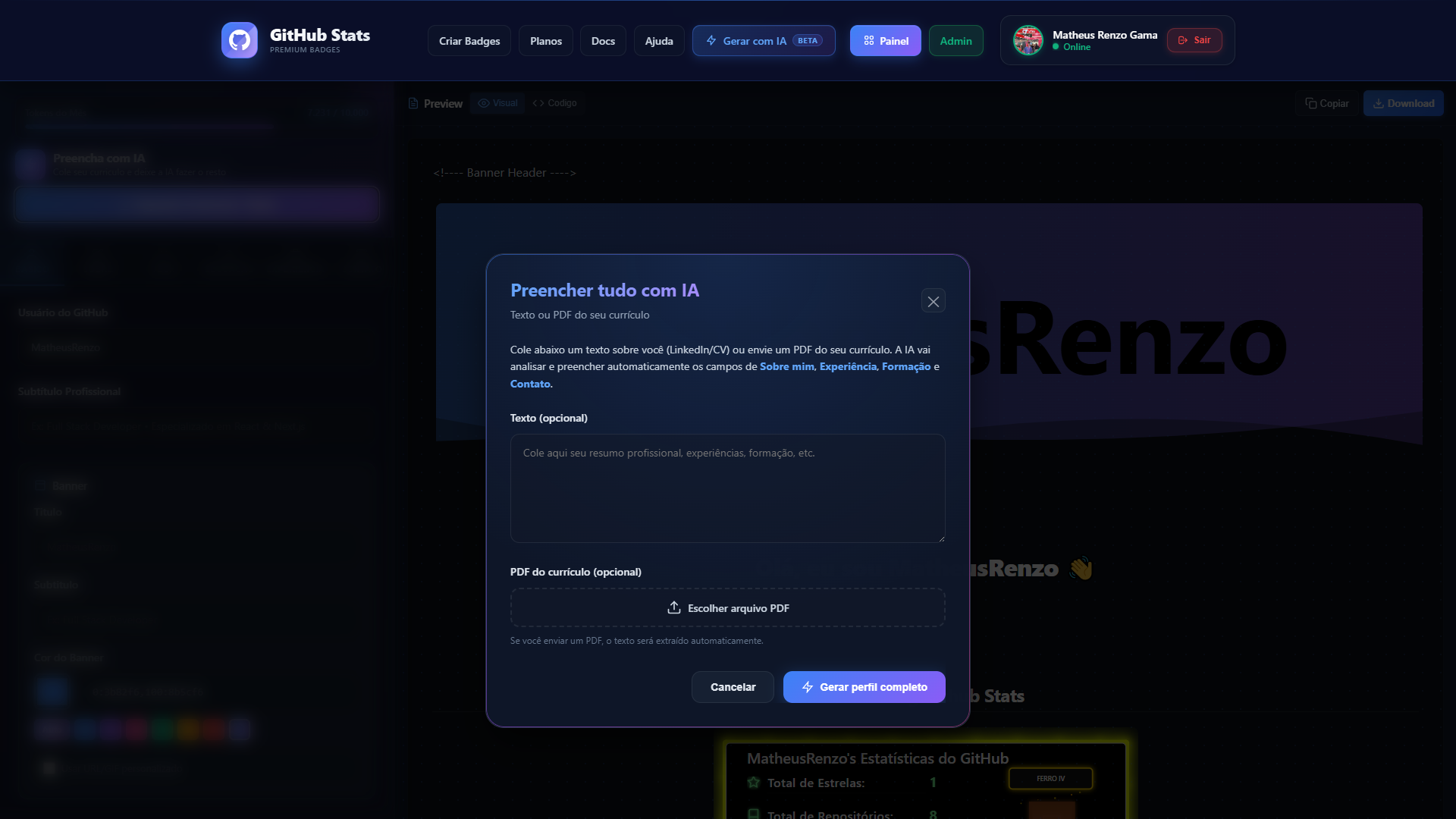This screenshot has width=1456, height=819.
Task: Click the FERRO IV rank badge
Action: click(x=1051, y=779)
